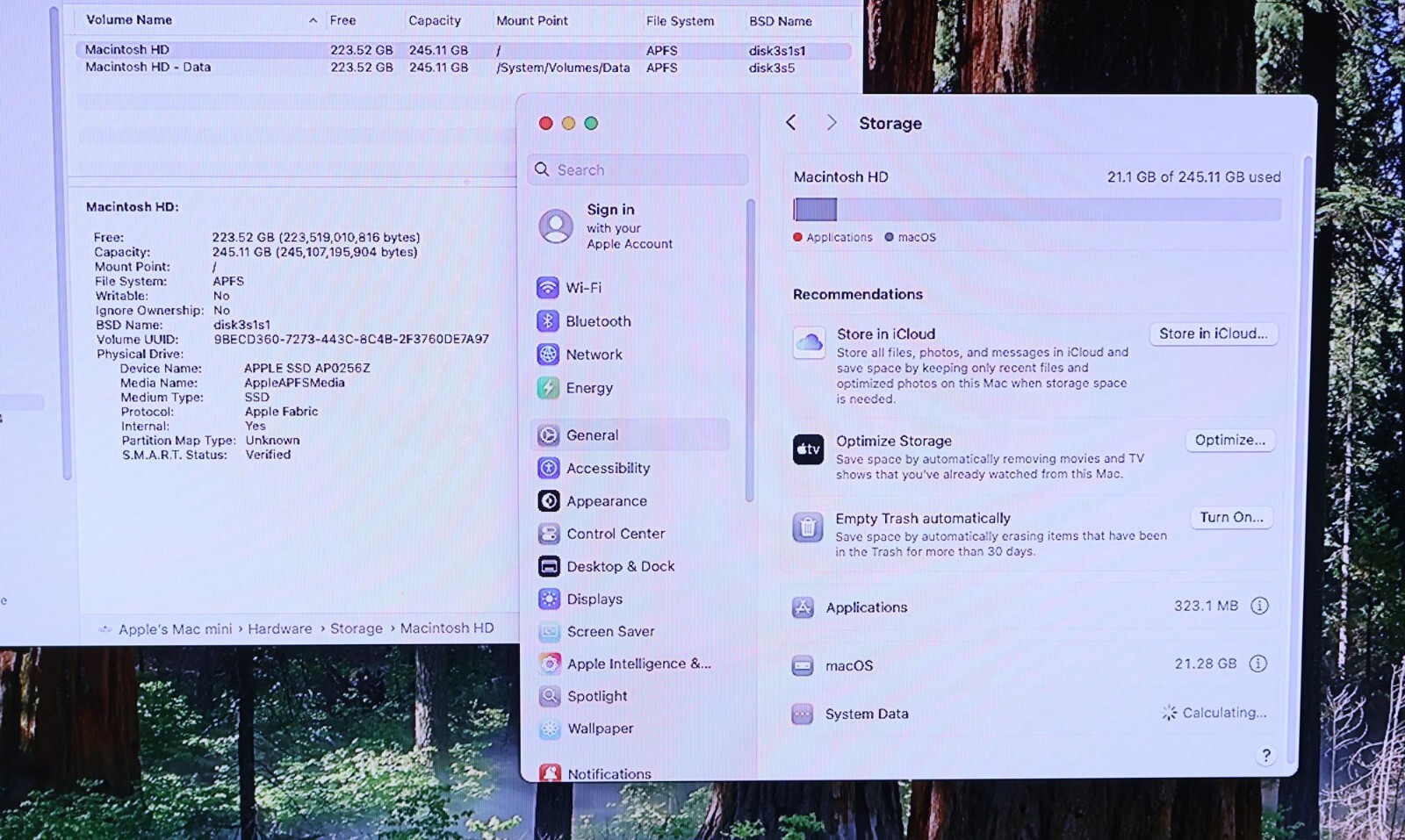Screen dimensions: 1405x840
Task: Open the Wallpaper icon
Action: [549, 729]
